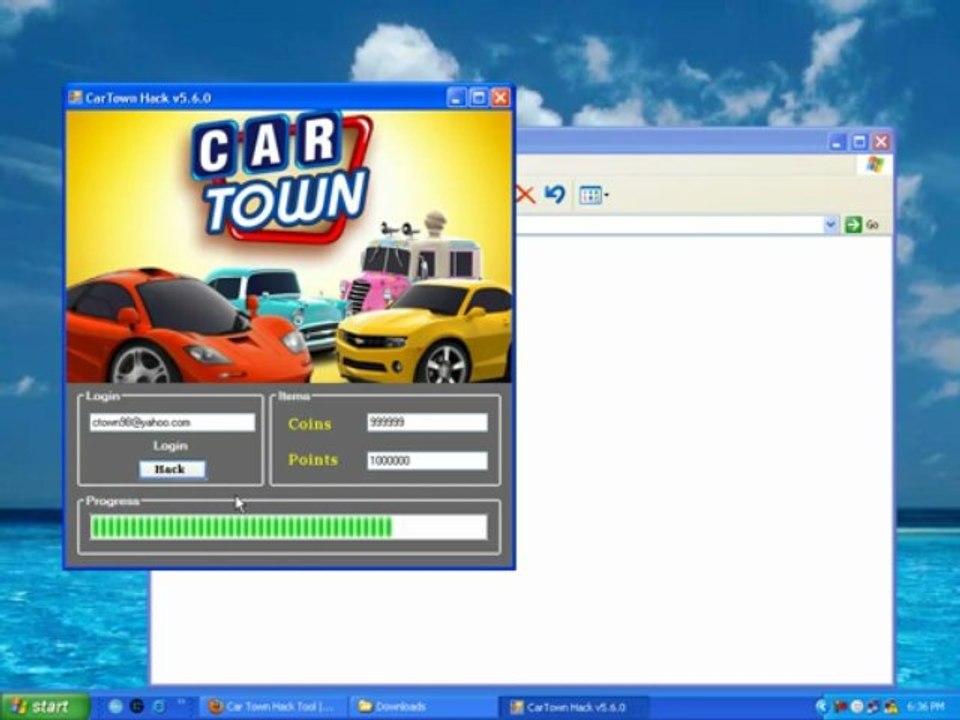This screenshot has width=960, height=720.
Task: Click the blue Undo arrow in Explorer toolbar
Action: click(555, 194)
